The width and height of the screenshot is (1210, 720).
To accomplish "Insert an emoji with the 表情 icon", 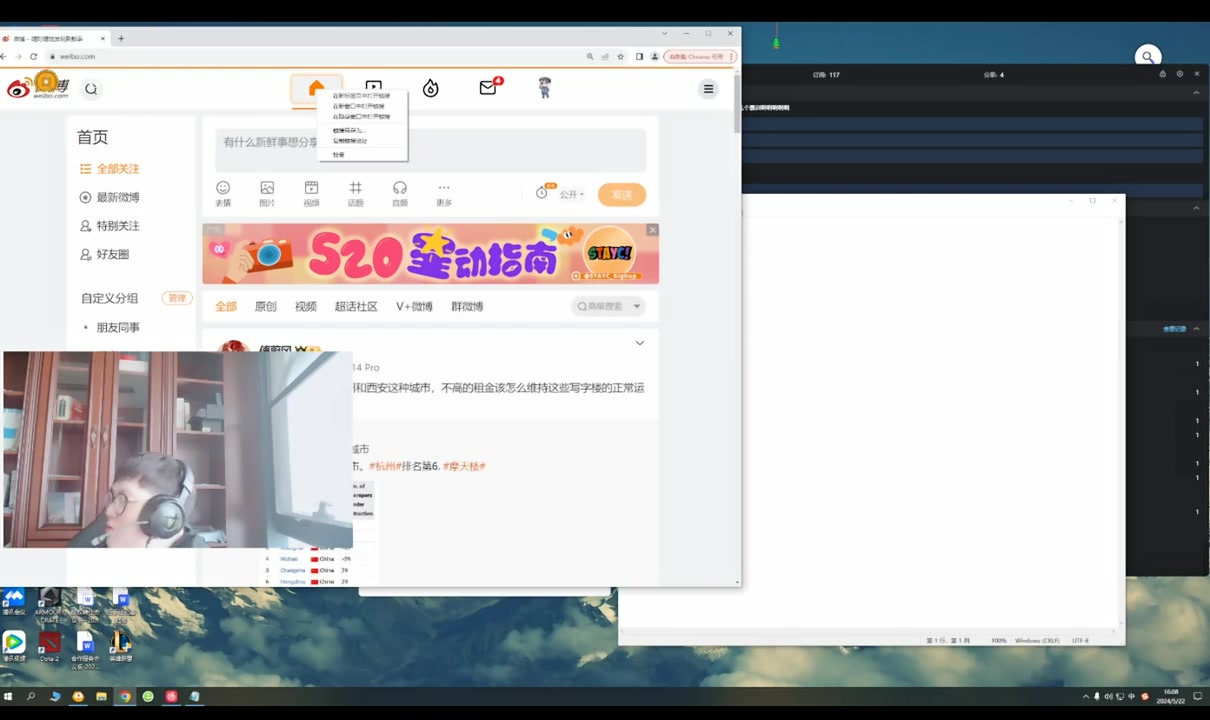I will point(223,194).
